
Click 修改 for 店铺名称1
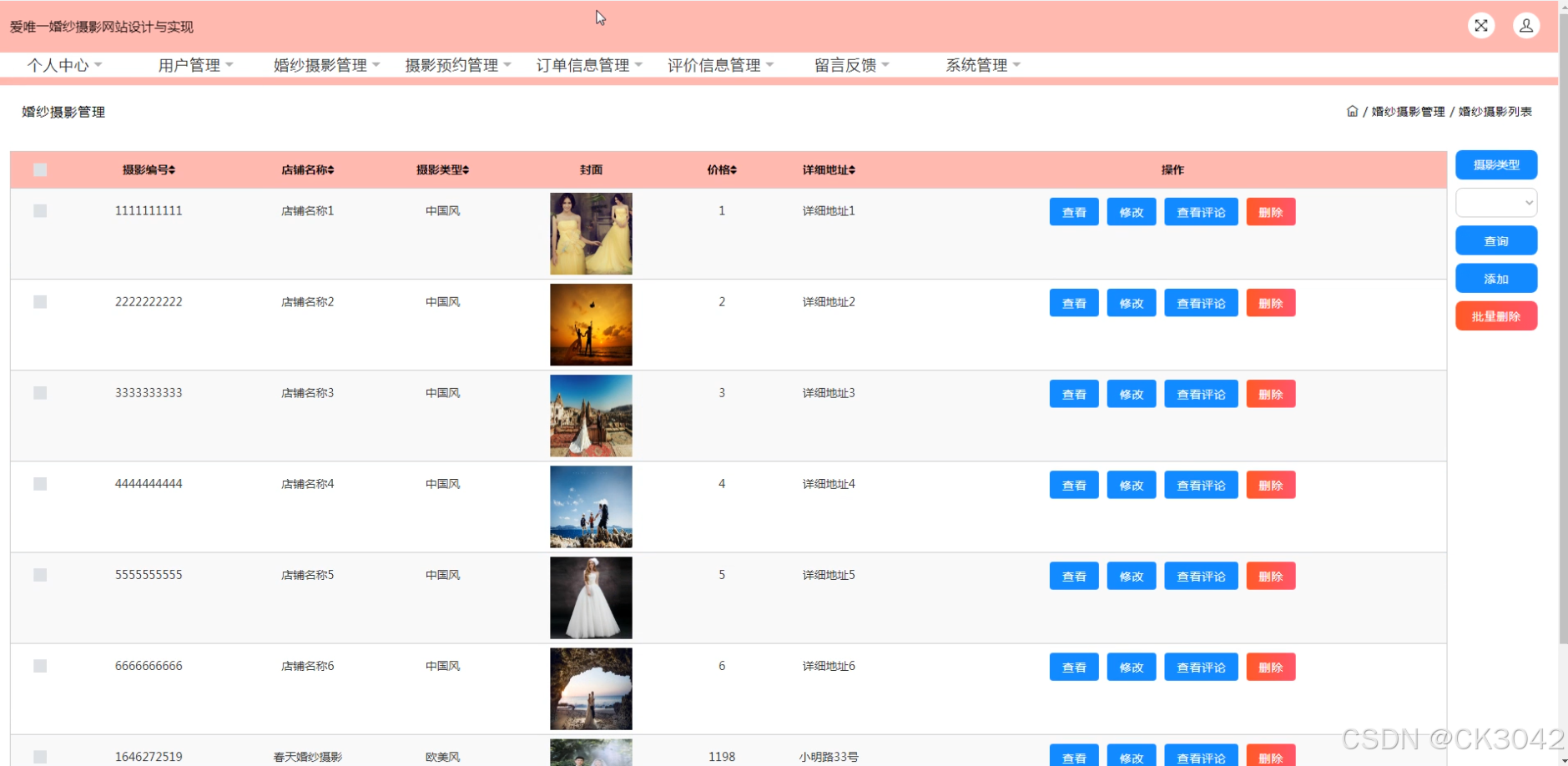[1132, 212]
